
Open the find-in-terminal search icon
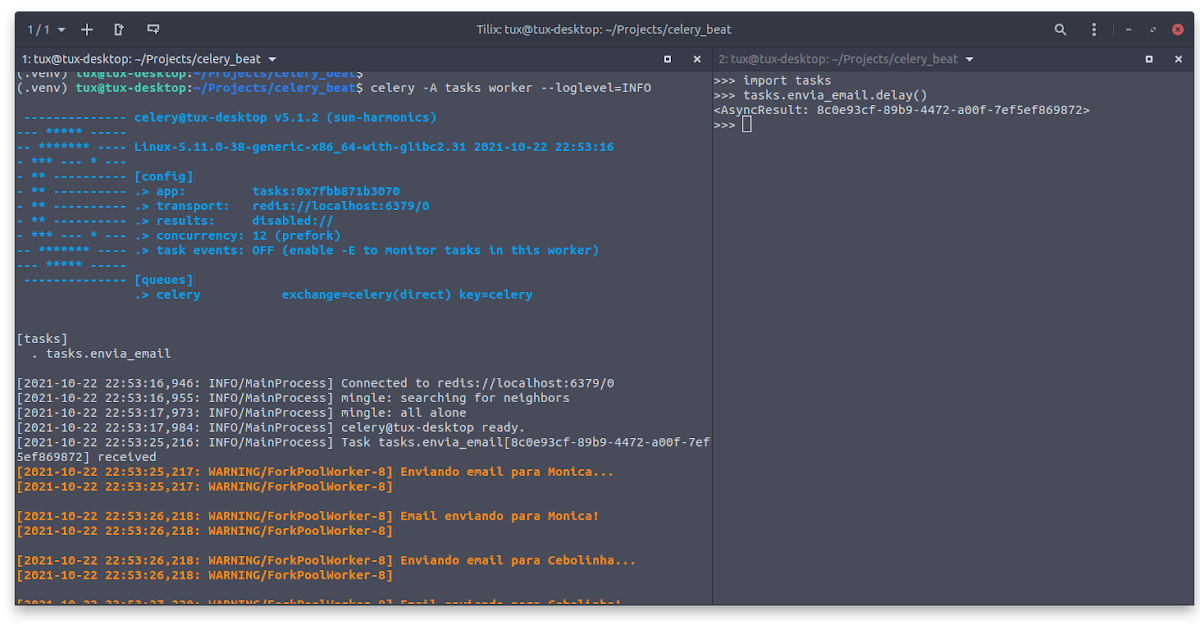tap(1060, 30)
